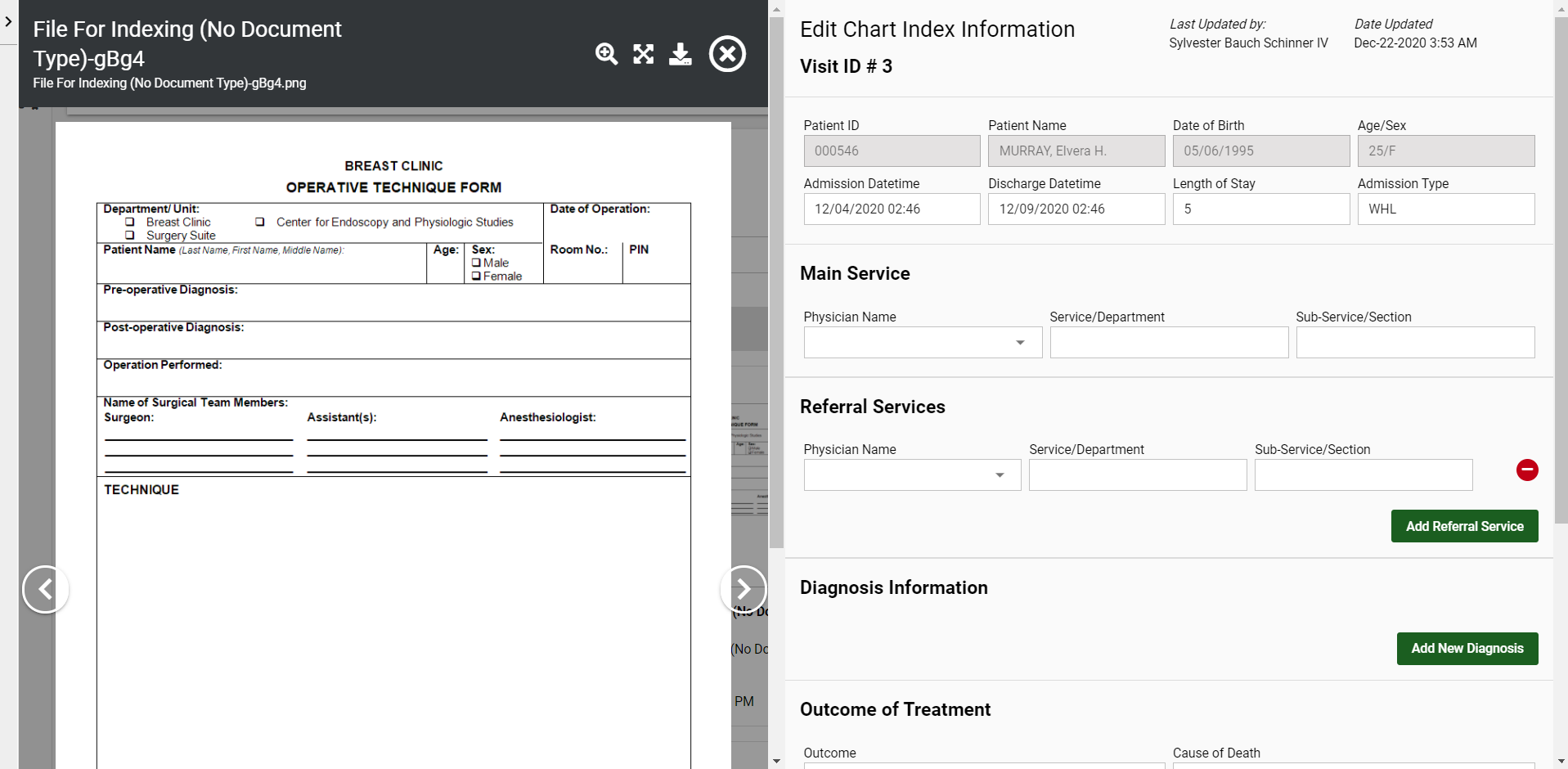This screenshot has height=769, width=1568.
Task: Select the file name ending in gBg4.png
Action: click(x=169, y=83)
